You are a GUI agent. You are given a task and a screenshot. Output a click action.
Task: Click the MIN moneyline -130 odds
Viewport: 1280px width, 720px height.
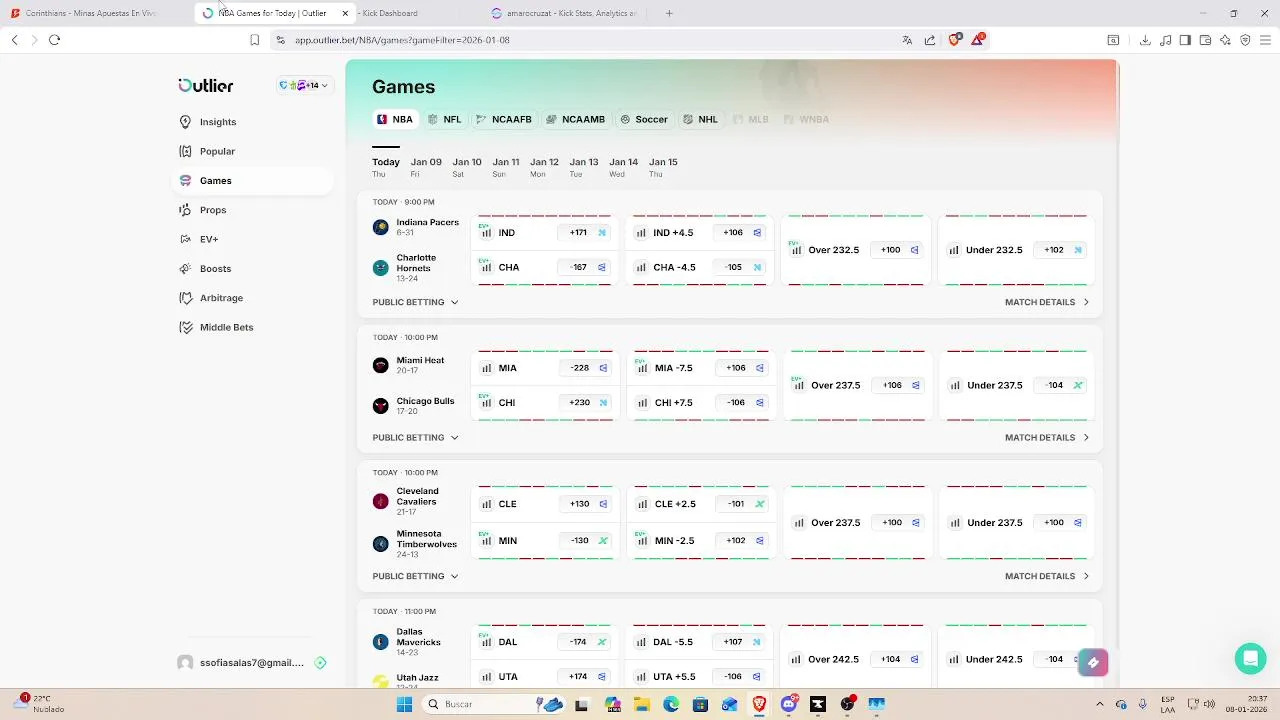tap(588, 541)
